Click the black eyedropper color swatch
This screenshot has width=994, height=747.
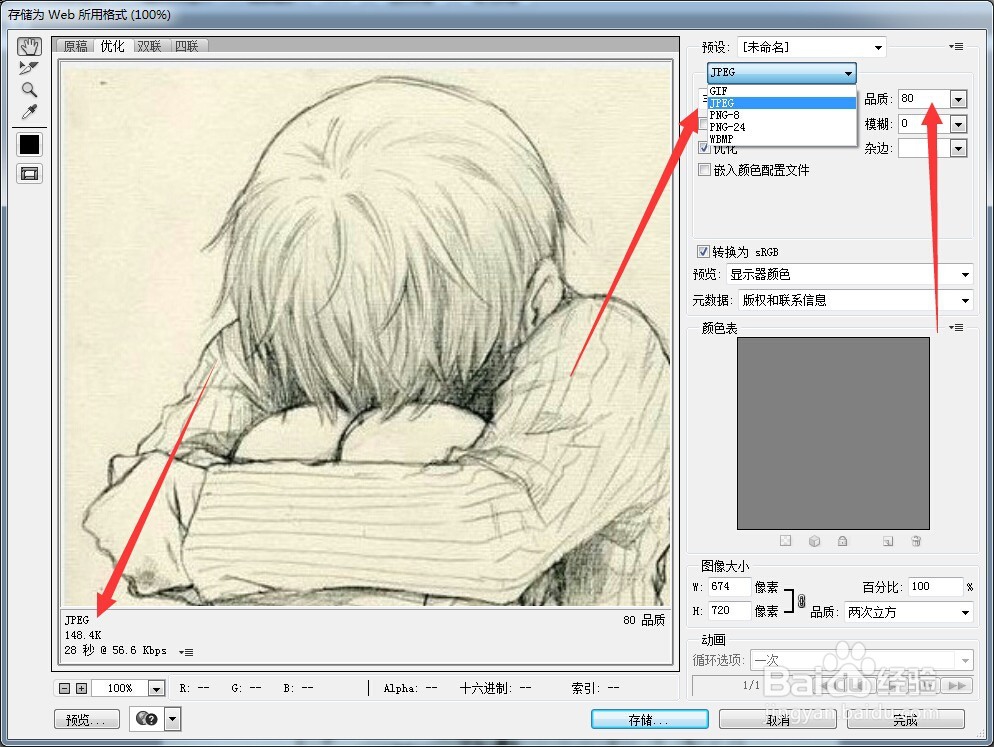point(29,144)
